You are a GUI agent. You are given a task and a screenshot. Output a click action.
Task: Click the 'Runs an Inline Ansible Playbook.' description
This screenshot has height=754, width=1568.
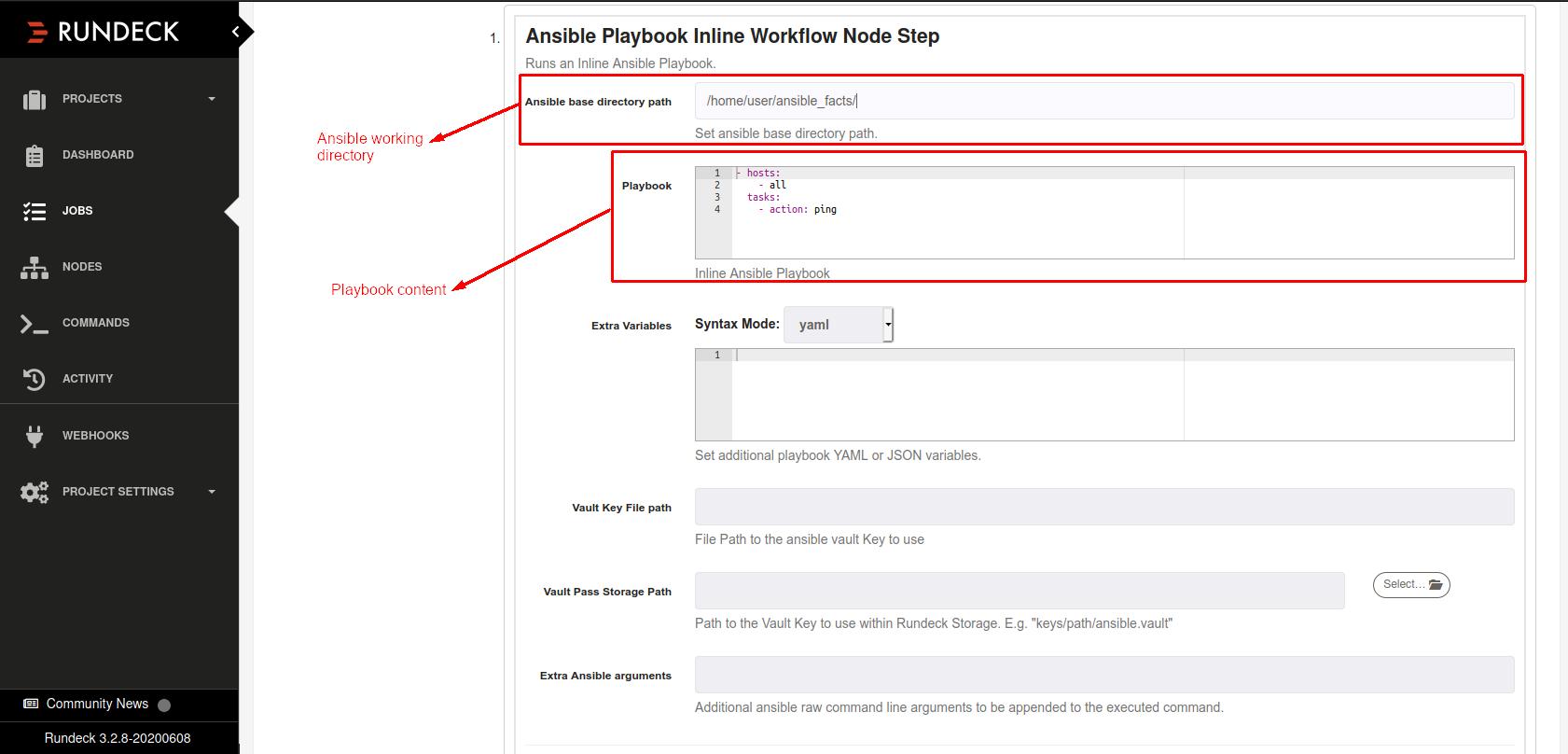pyautogui.click(x=620, y=63)
